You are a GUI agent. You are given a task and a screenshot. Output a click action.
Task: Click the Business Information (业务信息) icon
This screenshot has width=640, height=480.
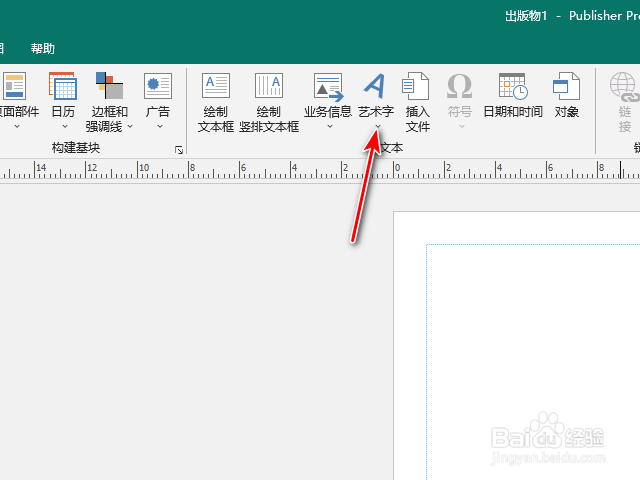tap(328, 87)
